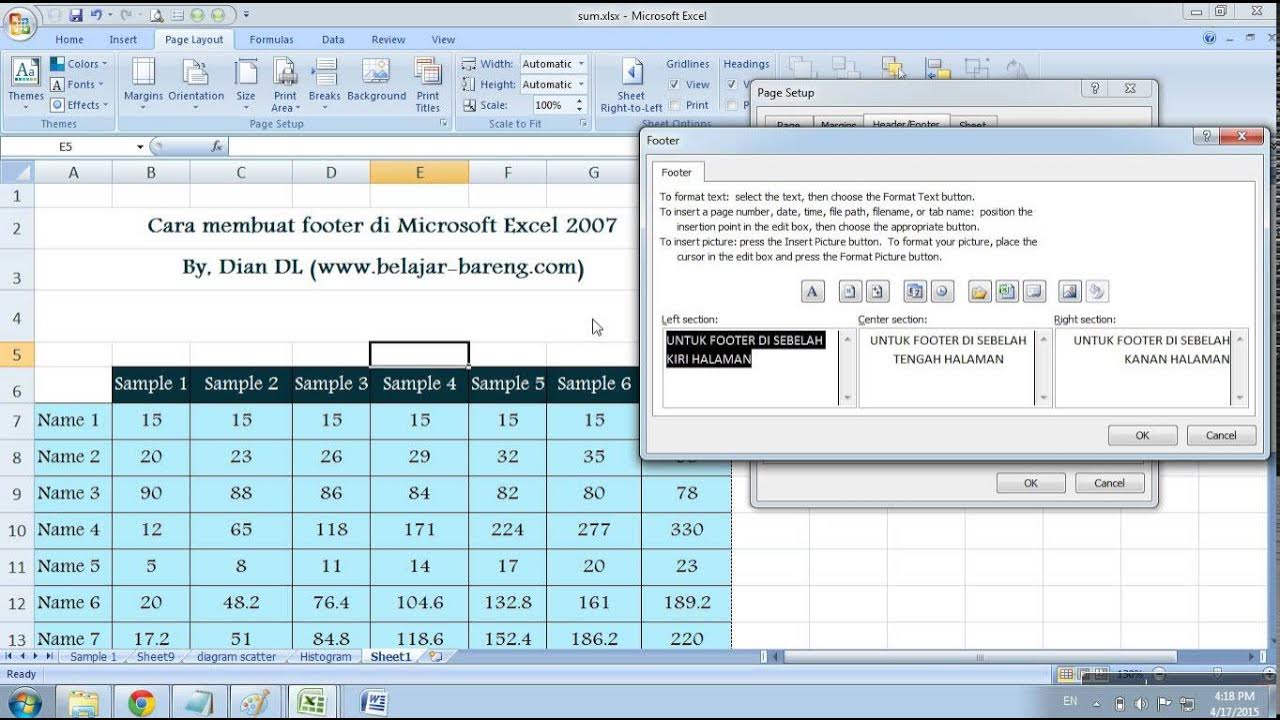This screenshot has height=720, width=1280.
Task: Insert File Name into the footer
Action: (x=1006, y=292)
